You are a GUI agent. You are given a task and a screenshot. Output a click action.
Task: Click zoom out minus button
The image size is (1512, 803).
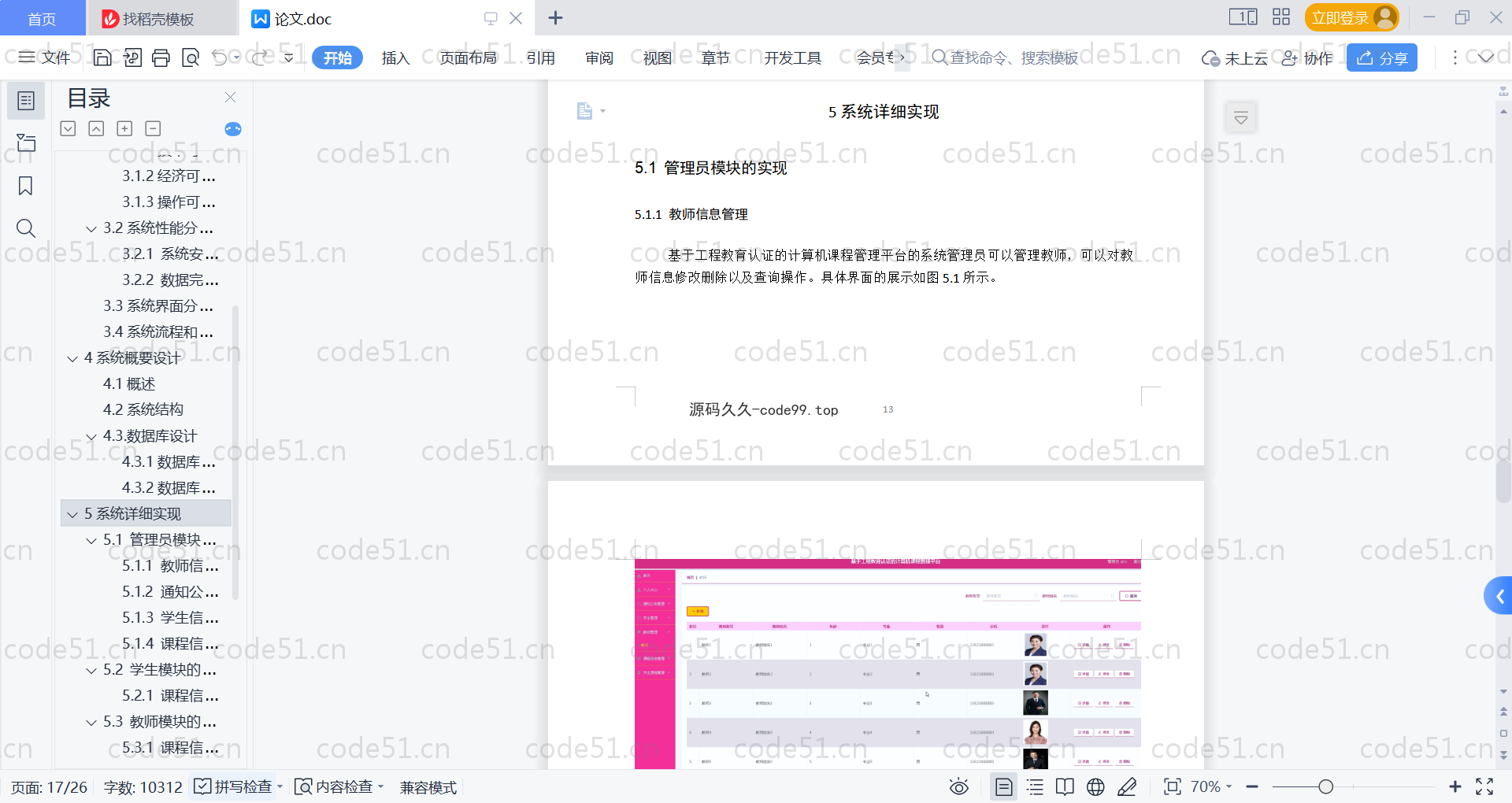[1252, 786]
